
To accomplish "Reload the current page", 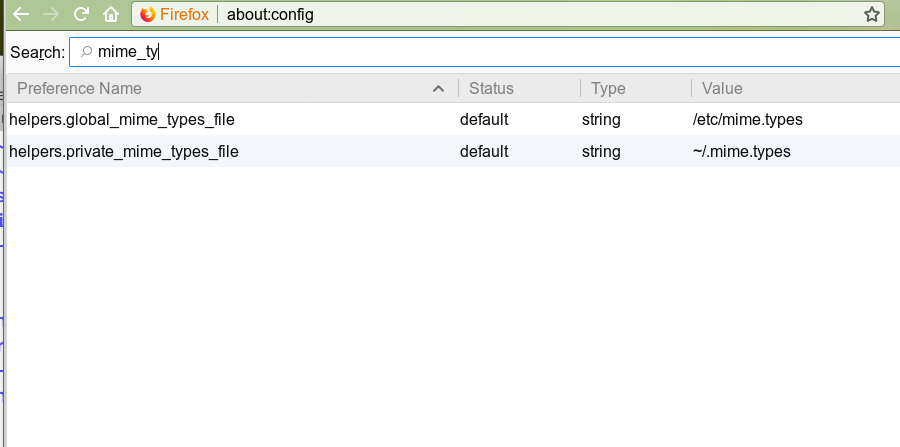I will [x=81, y=14].
